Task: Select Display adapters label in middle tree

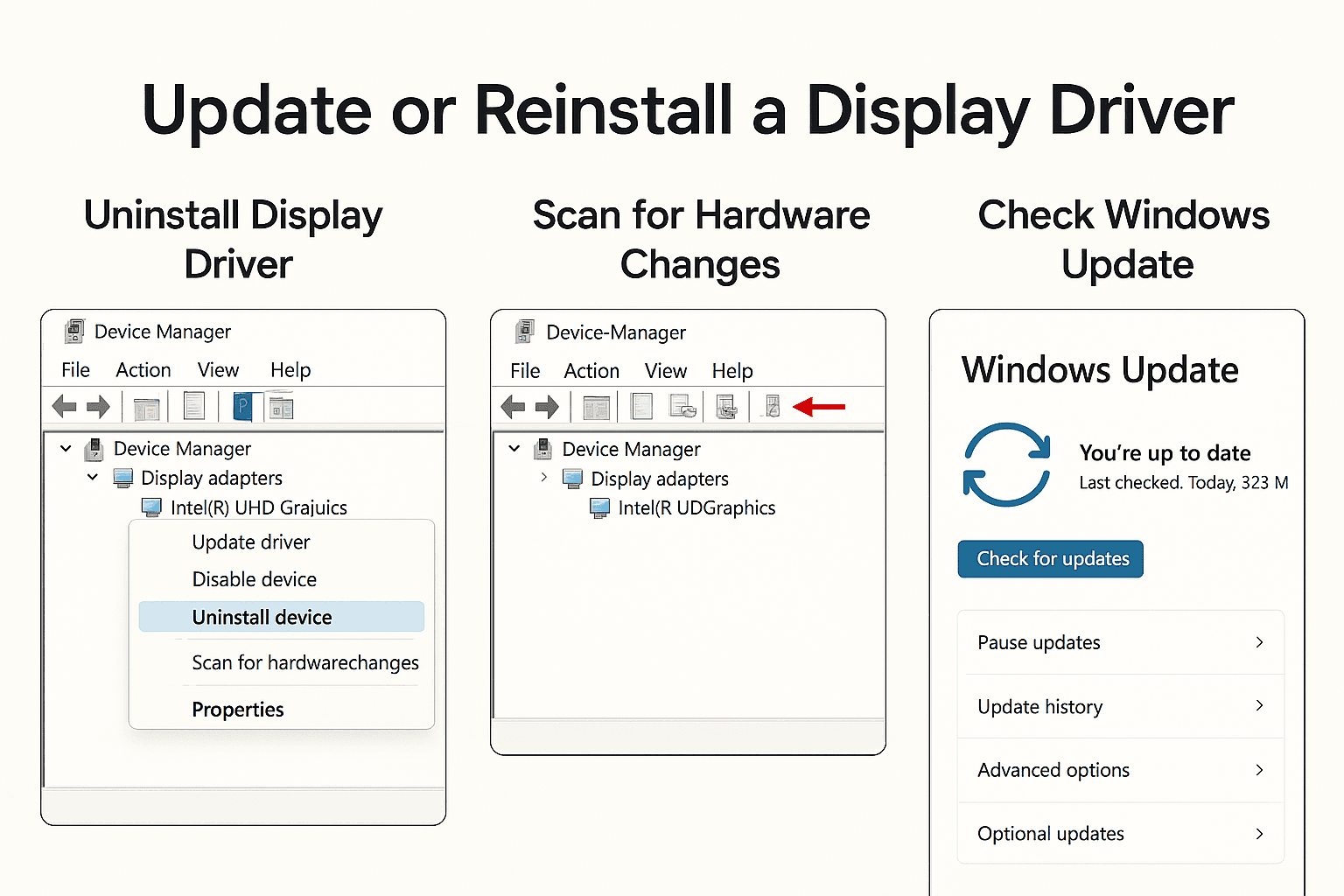Action: (660, 479)
